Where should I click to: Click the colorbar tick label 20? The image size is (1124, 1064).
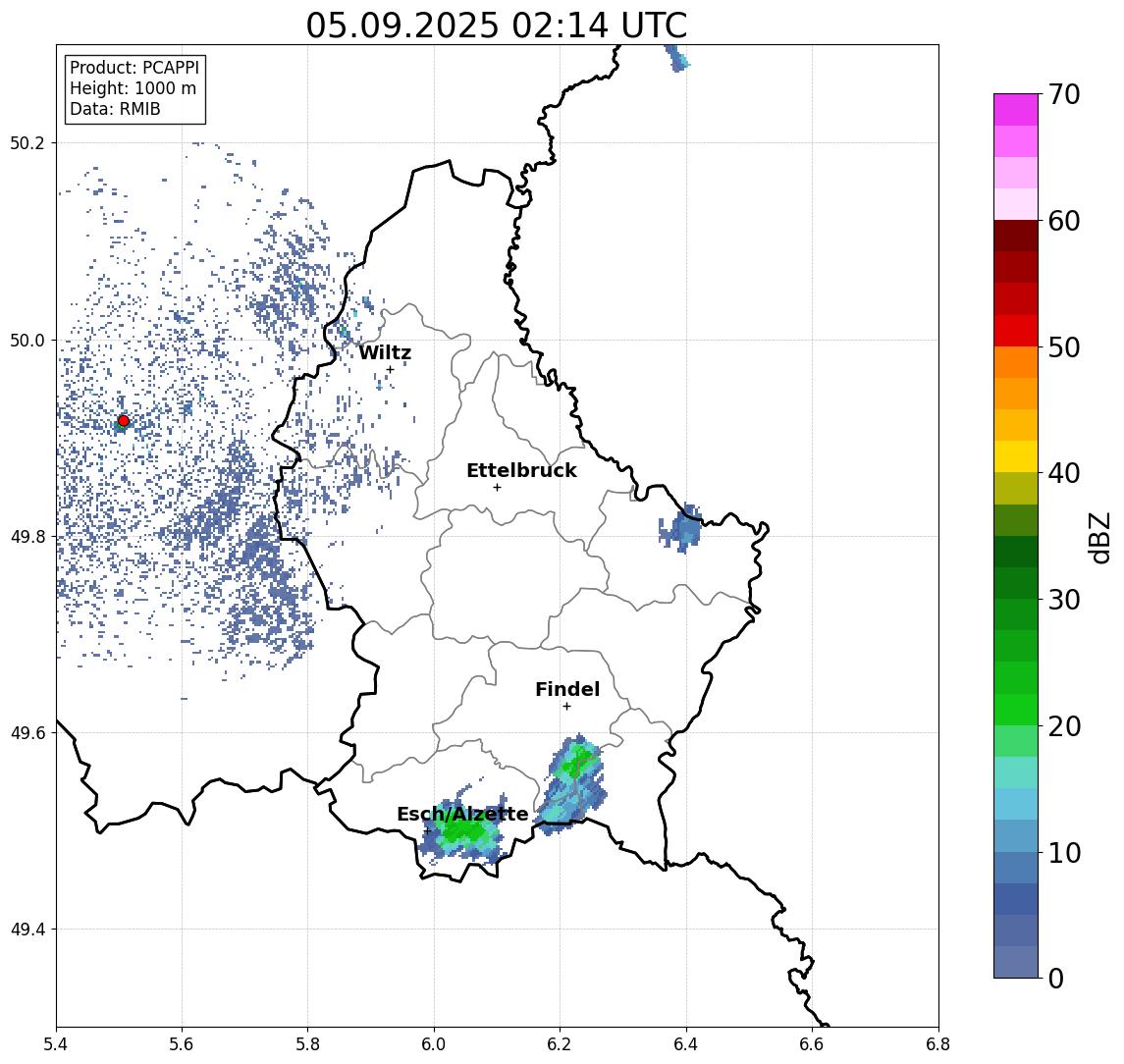tap(1064, 726)
